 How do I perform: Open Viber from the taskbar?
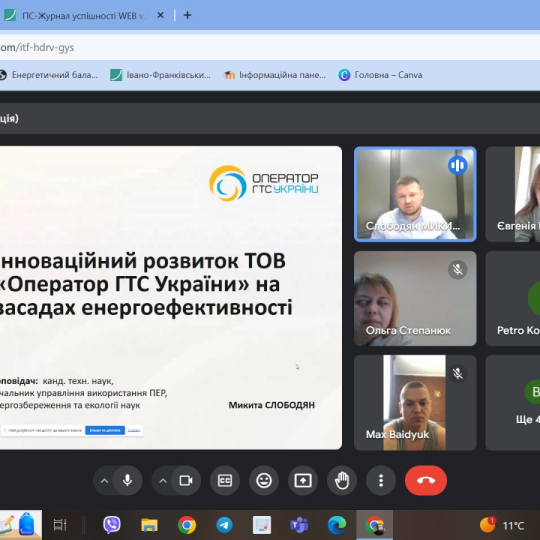[112, 525]
